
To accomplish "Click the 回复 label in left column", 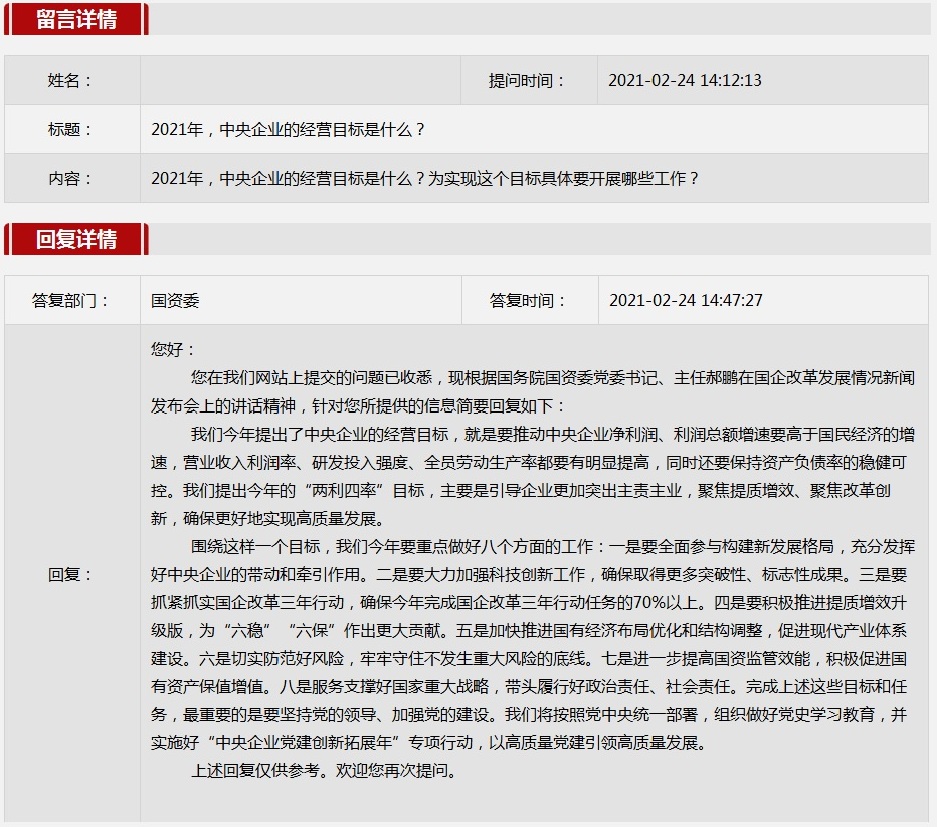I will (x=71, y=574).
